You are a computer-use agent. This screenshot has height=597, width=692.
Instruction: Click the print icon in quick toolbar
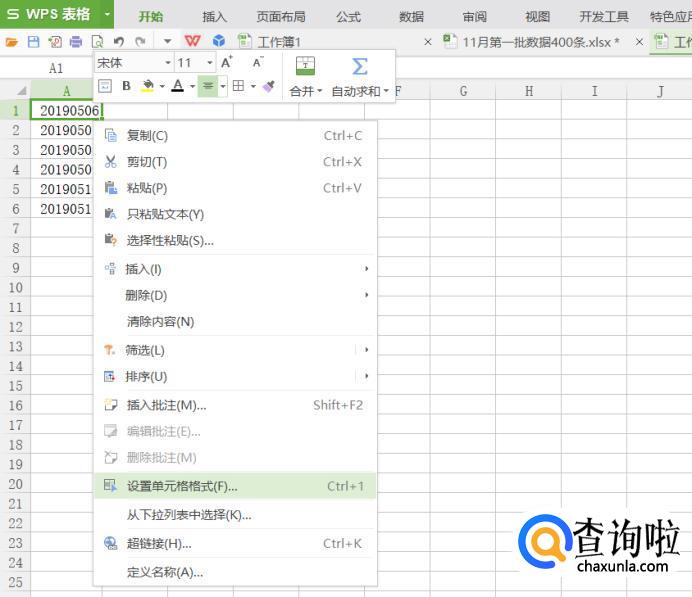pos(76,42)
